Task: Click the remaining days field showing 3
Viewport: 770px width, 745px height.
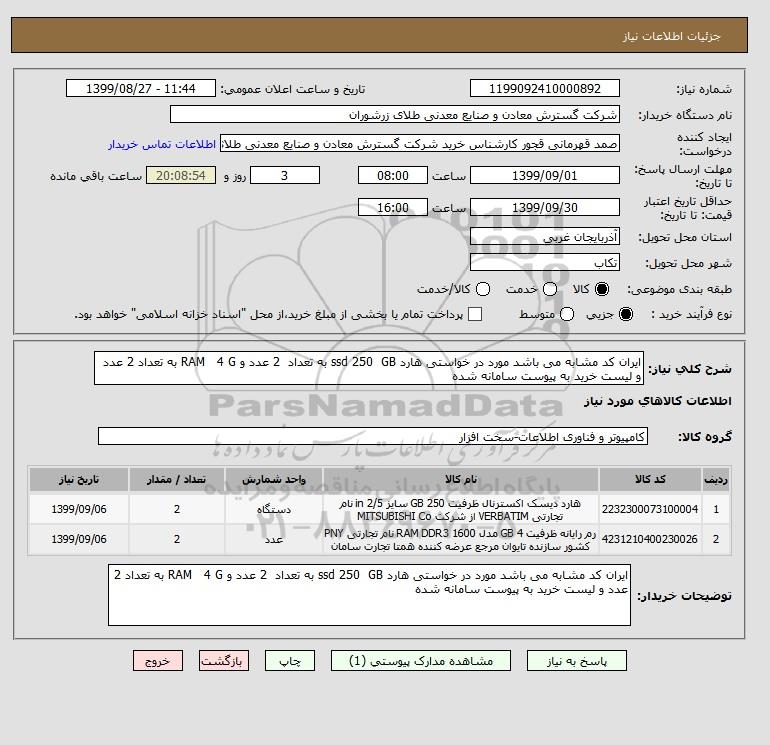Action: (285, 175)
